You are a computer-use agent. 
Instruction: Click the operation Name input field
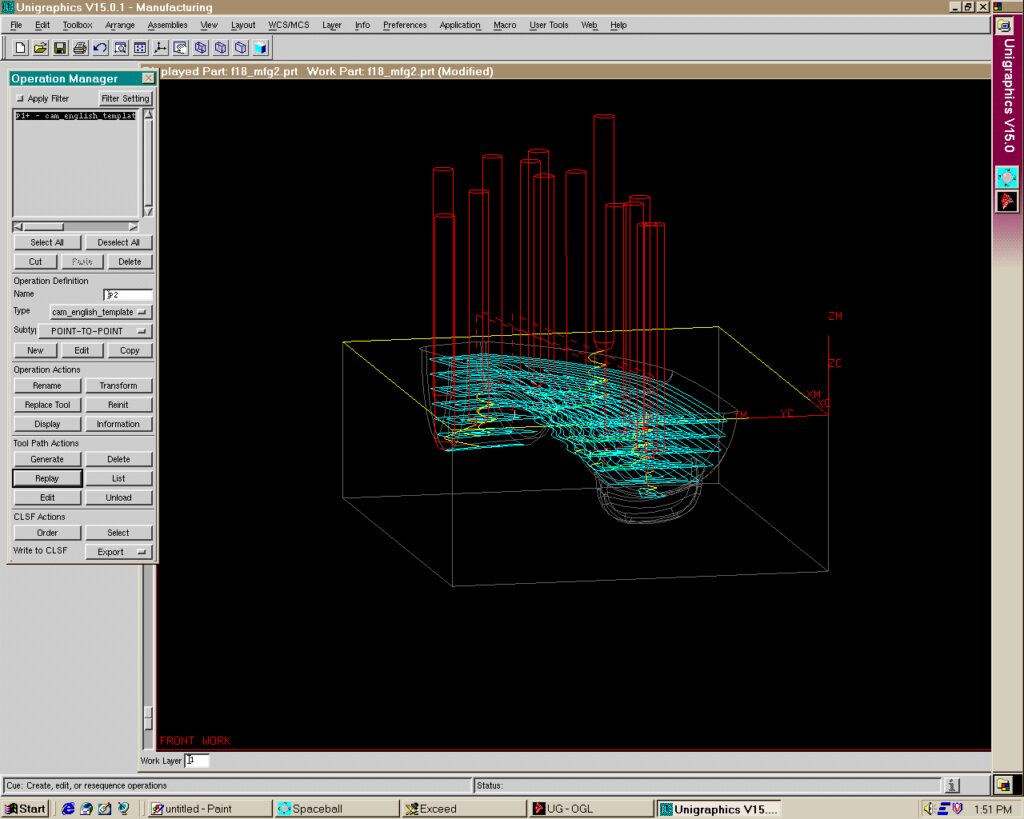pyautogui.click(x=128, y=295)
